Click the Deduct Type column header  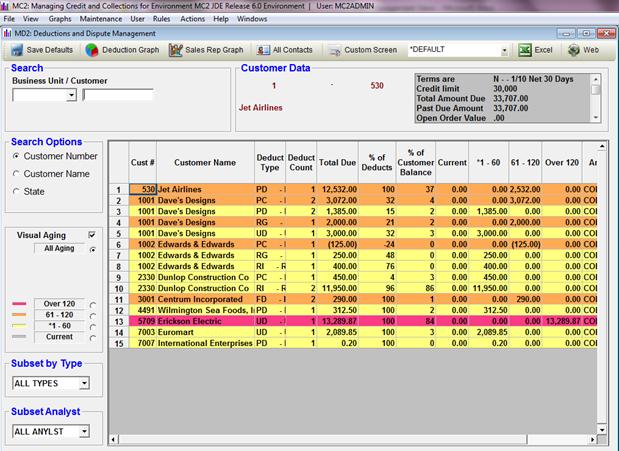coord(270,163)
